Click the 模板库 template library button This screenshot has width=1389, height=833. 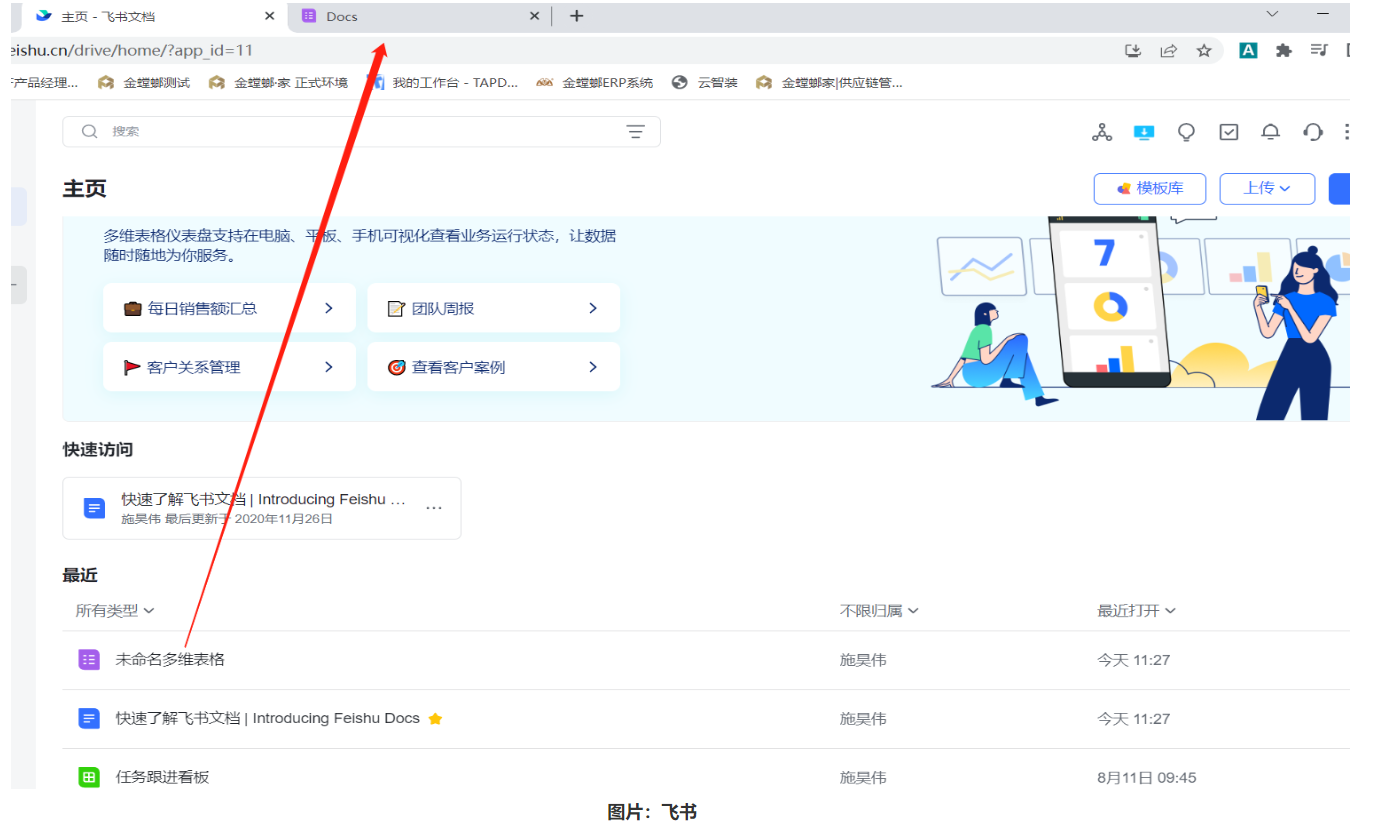coord(1150,188)
